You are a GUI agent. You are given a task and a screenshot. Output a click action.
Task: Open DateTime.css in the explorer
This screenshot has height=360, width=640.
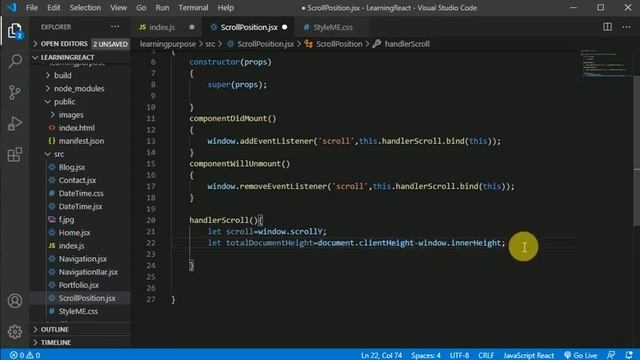pyautogui.click(x=81, y=193)
